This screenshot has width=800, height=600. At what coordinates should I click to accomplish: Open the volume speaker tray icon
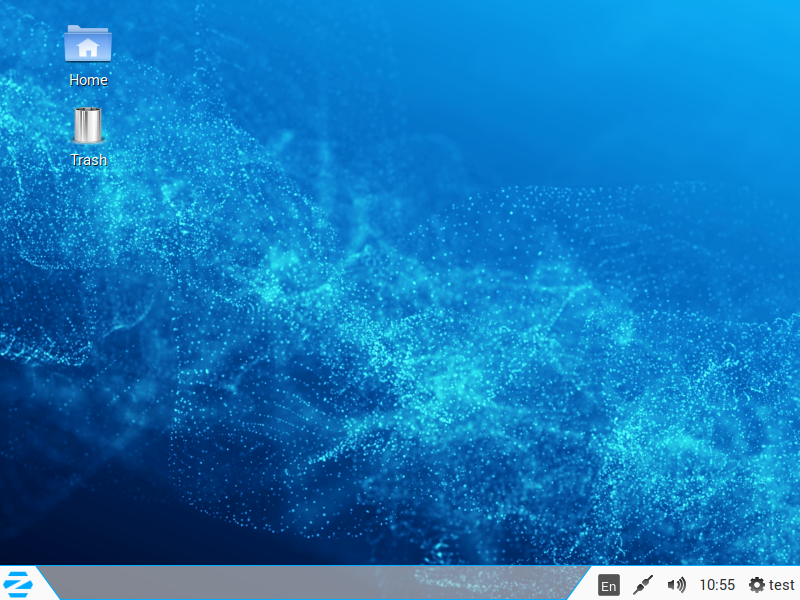click(x=677, y=585)
